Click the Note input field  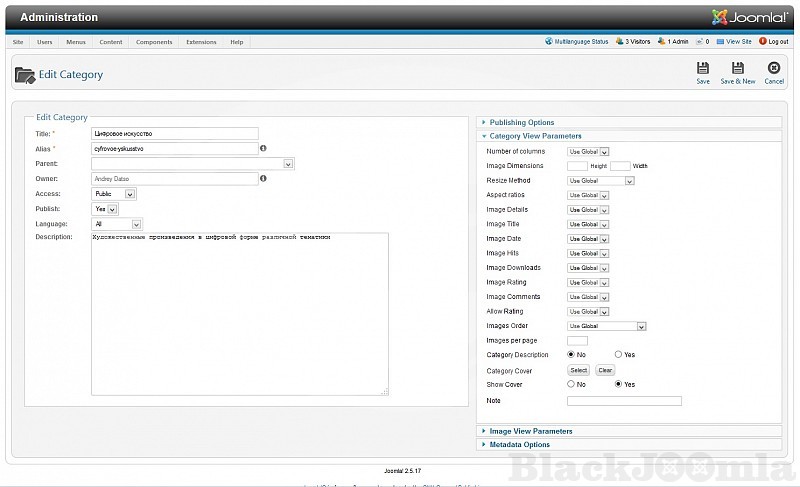click(x=624, y=401)
